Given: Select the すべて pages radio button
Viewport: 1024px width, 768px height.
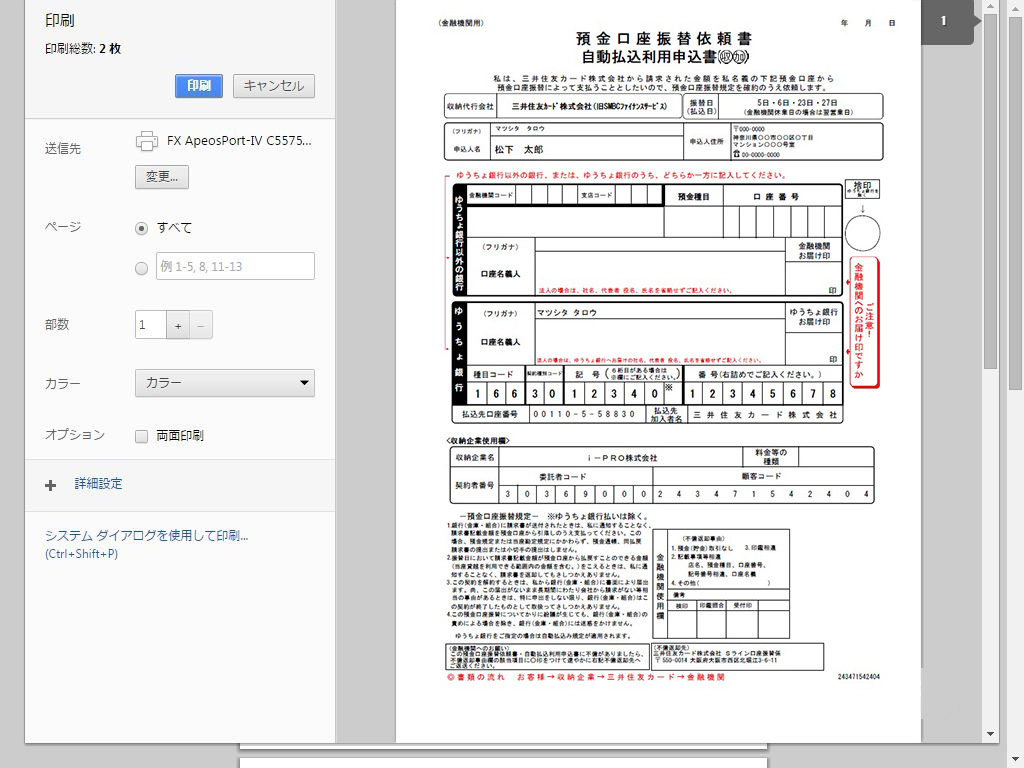Looking at the screenshot, I should [141, 228].
